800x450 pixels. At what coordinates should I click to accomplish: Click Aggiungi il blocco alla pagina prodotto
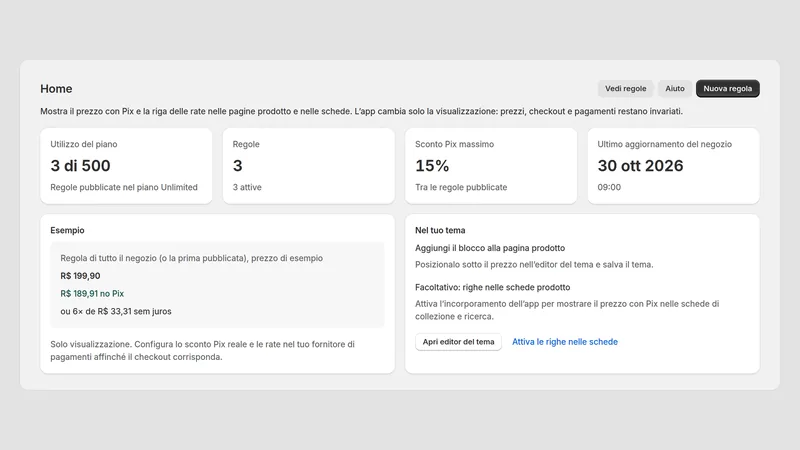(490, 248)
